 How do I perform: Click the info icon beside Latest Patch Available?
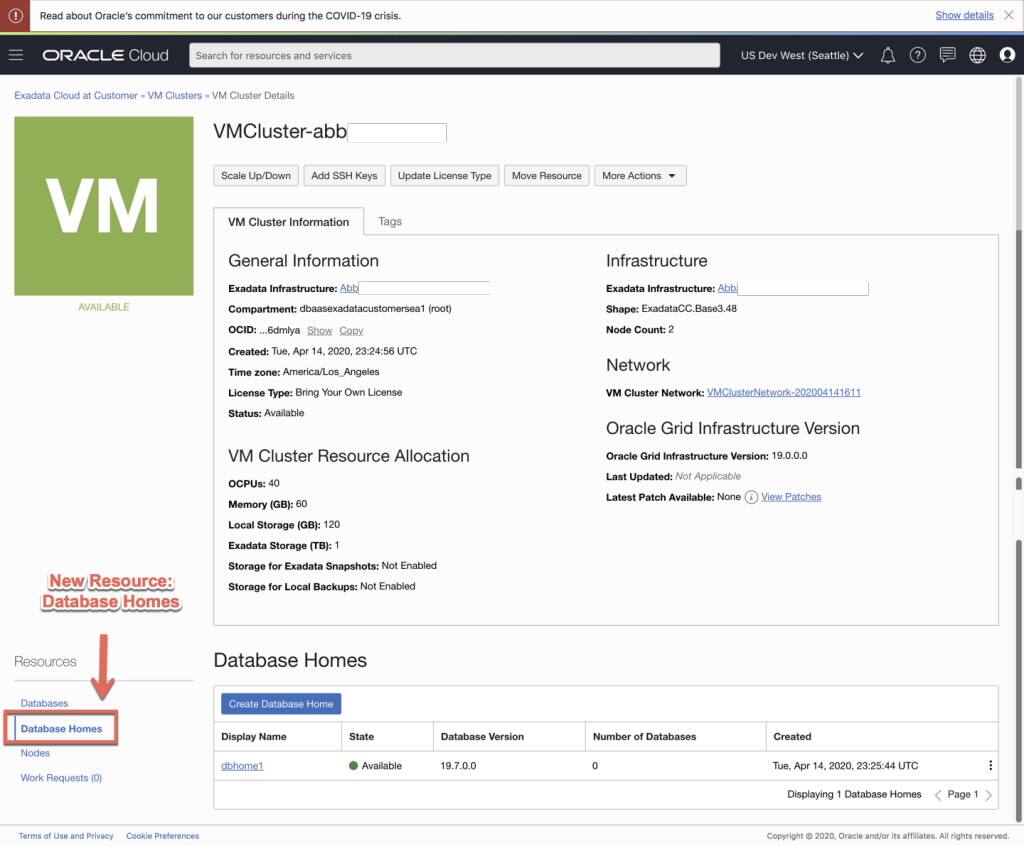[750, 497]
